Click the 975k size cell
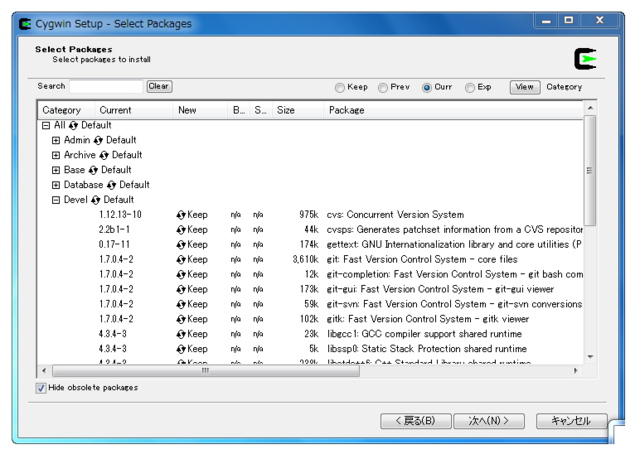 309,215
